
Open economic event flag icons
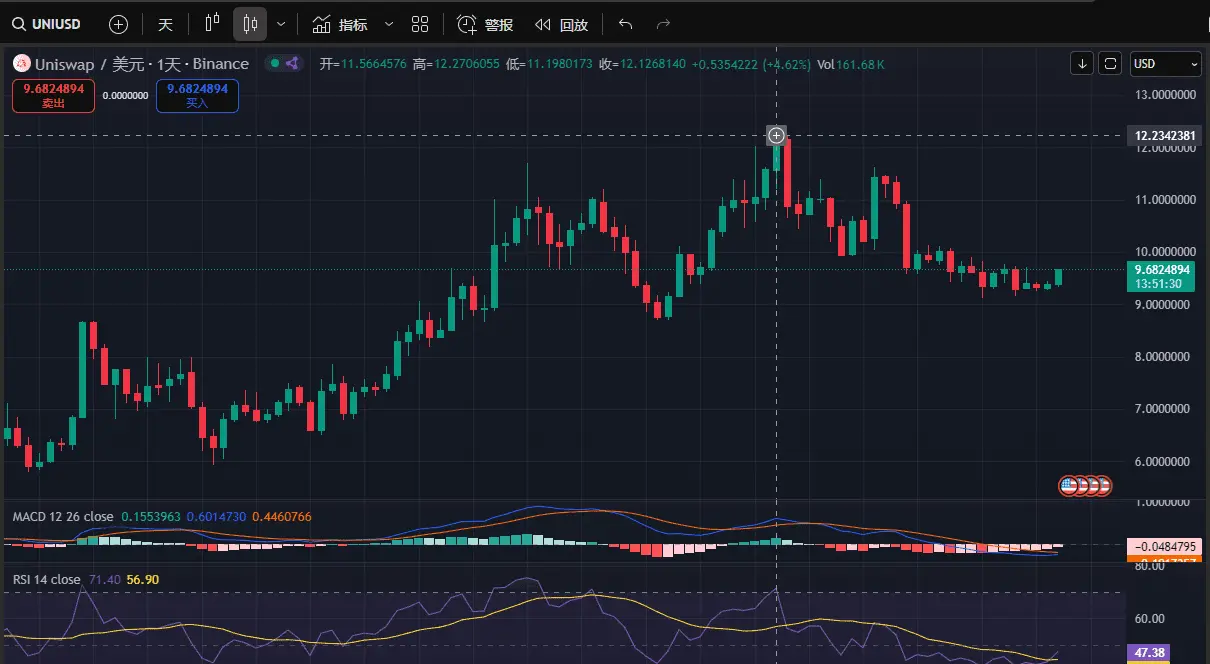(x=1085, y=486)
